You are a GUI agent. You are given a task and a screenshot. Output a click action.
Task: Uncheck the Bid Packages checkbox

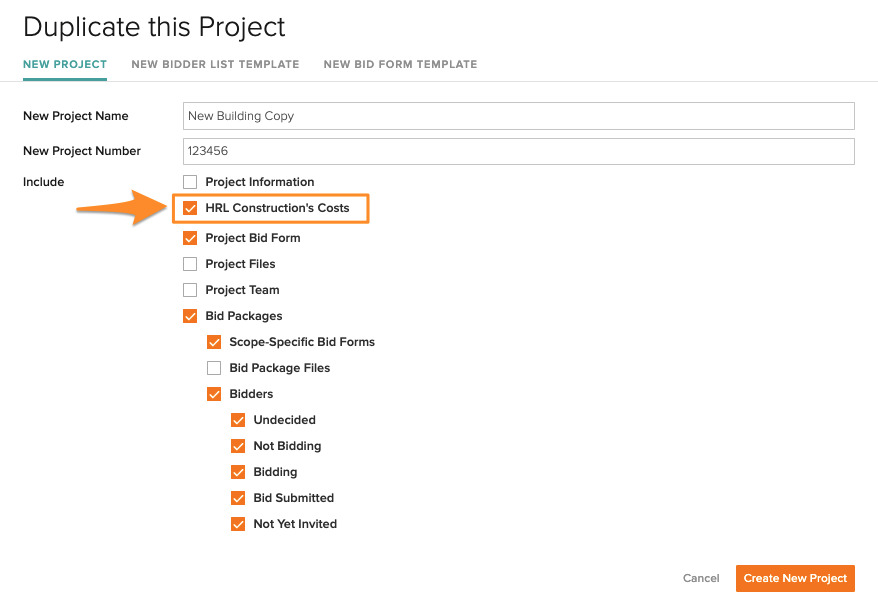pos(190,316)
